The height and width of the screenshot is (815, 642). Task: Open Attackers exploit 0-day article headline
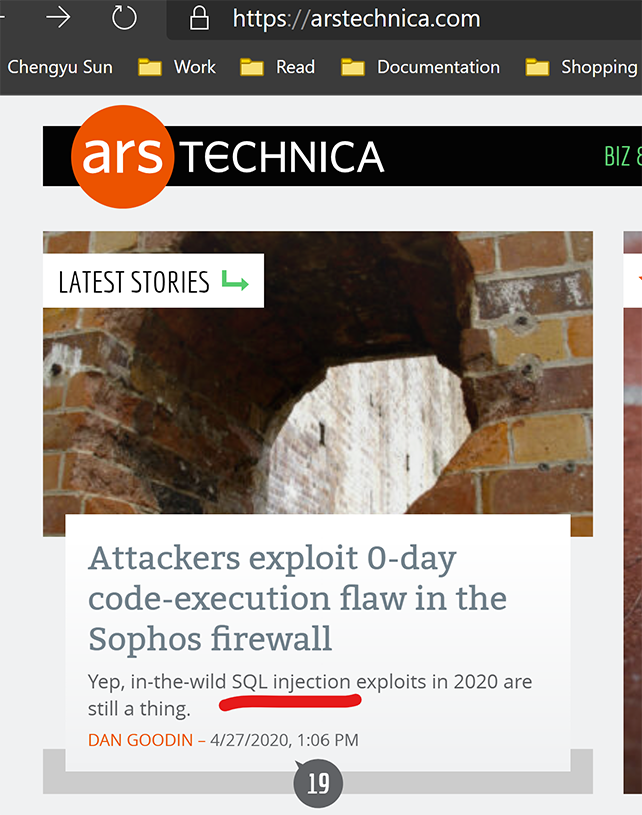coord(297,598)
